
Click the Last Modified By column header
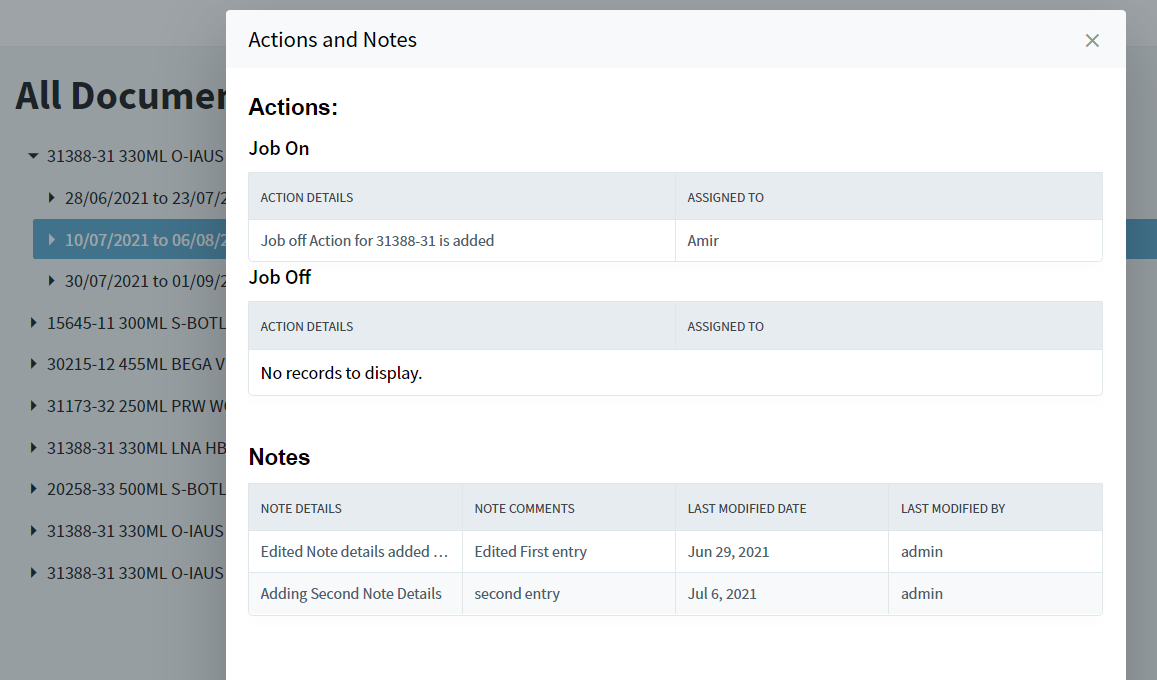(952, 508)
